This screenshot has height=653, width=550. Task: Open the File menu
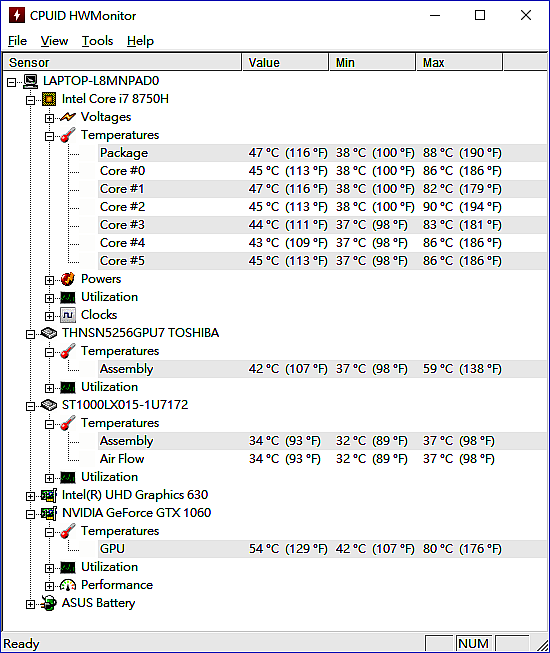[x=17, y=41]
